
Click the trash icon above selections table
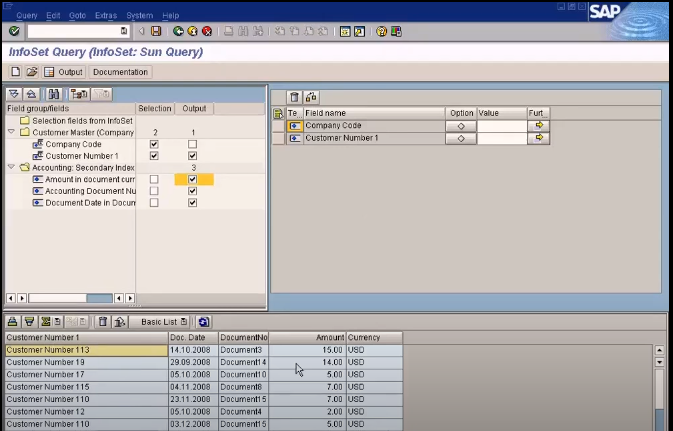point(294,97)
